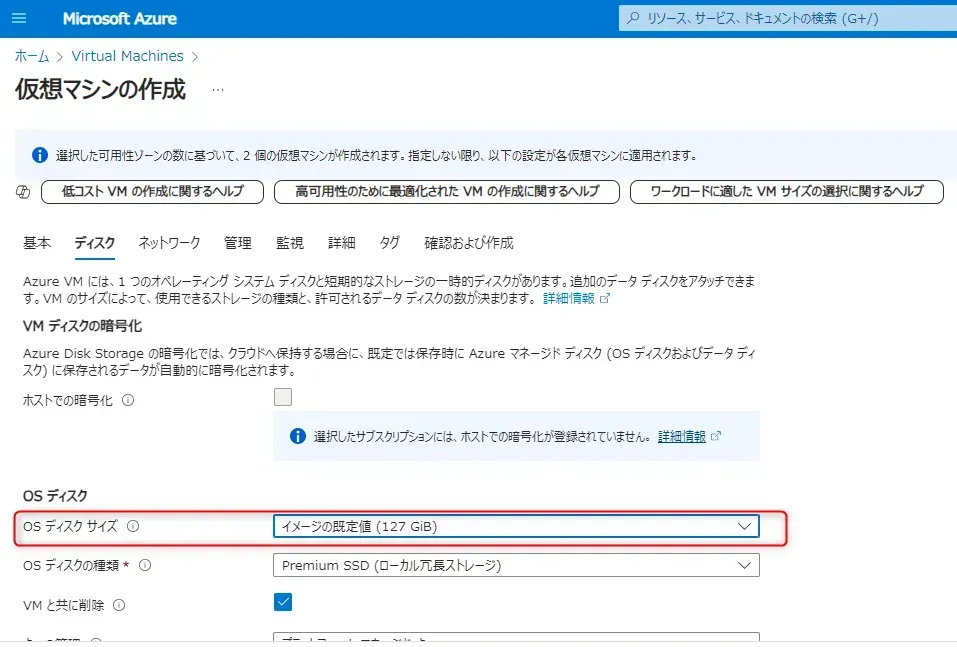Click the info icon next to OS ディスクの種類
This screenshot has width=957, height=647.
[145, 566]
